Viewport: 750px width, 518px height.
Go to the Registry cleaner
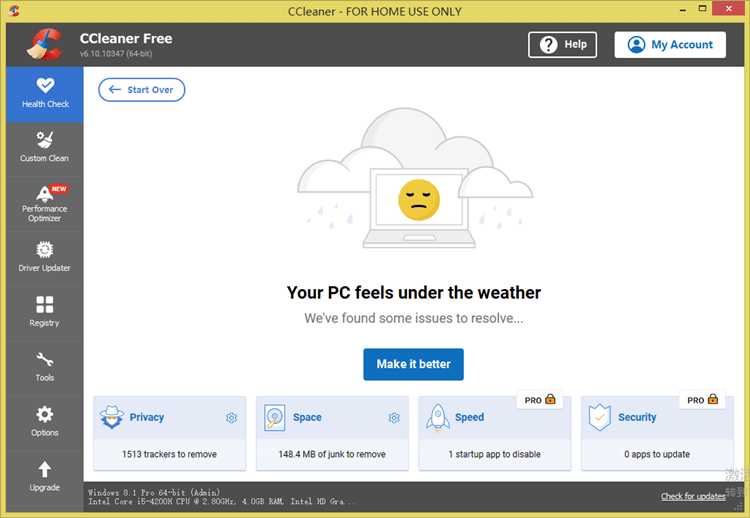coord(45,313)
